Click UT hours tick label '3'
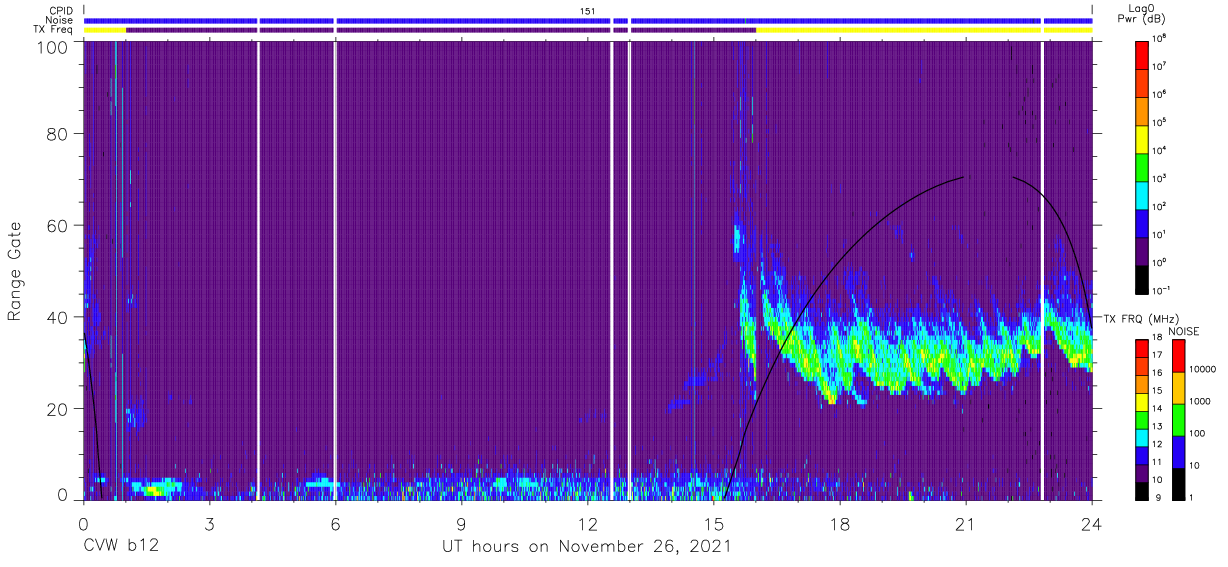1228x567 pixels. 209,523
